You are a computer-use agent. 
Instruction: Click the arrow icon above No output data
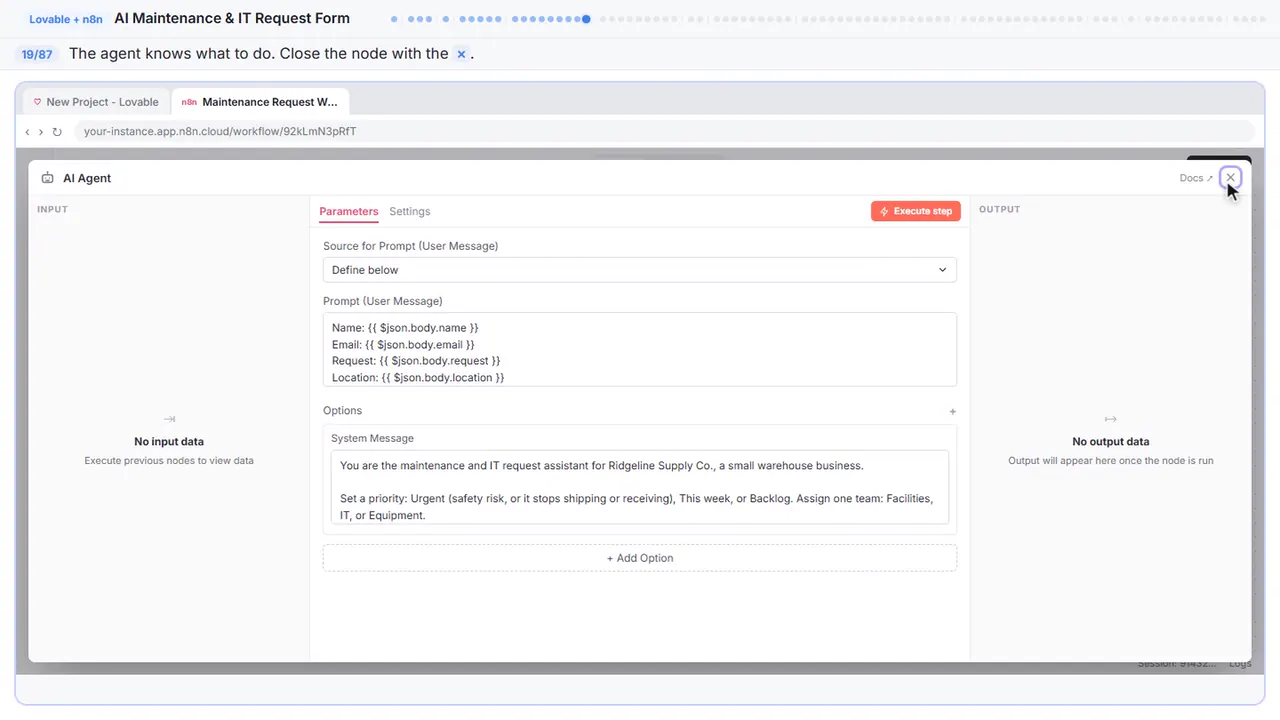[1110, 419]
